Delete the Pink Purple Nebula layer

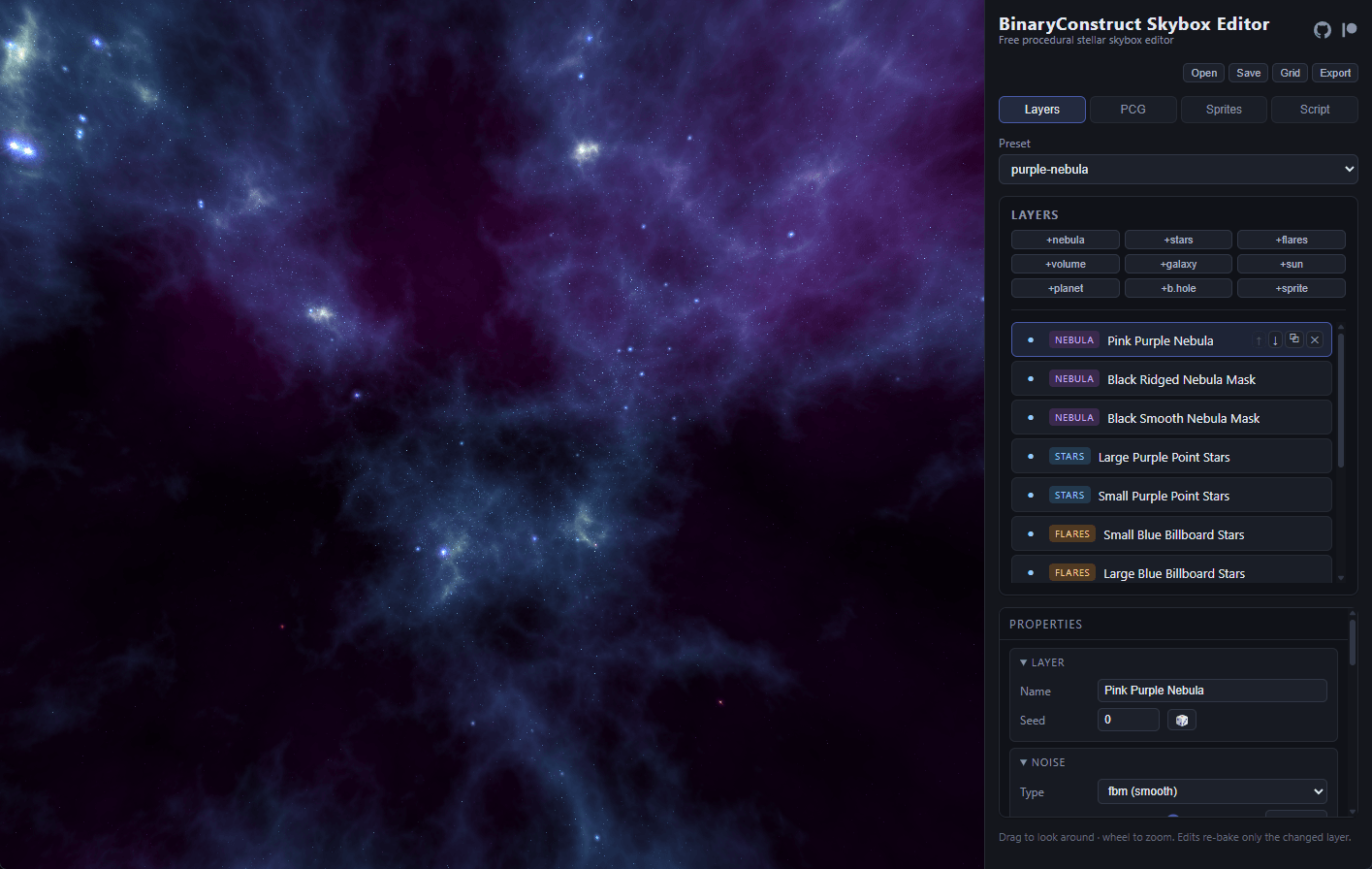(x=1315, y=339)
